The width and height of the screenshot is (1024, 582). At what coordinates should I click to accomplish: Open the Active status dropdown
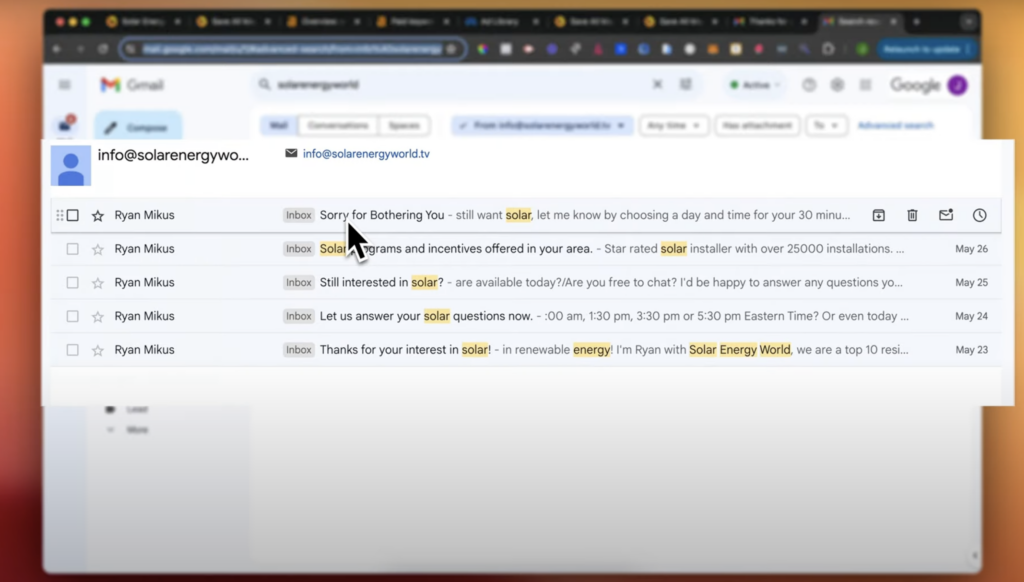point(754,85)
